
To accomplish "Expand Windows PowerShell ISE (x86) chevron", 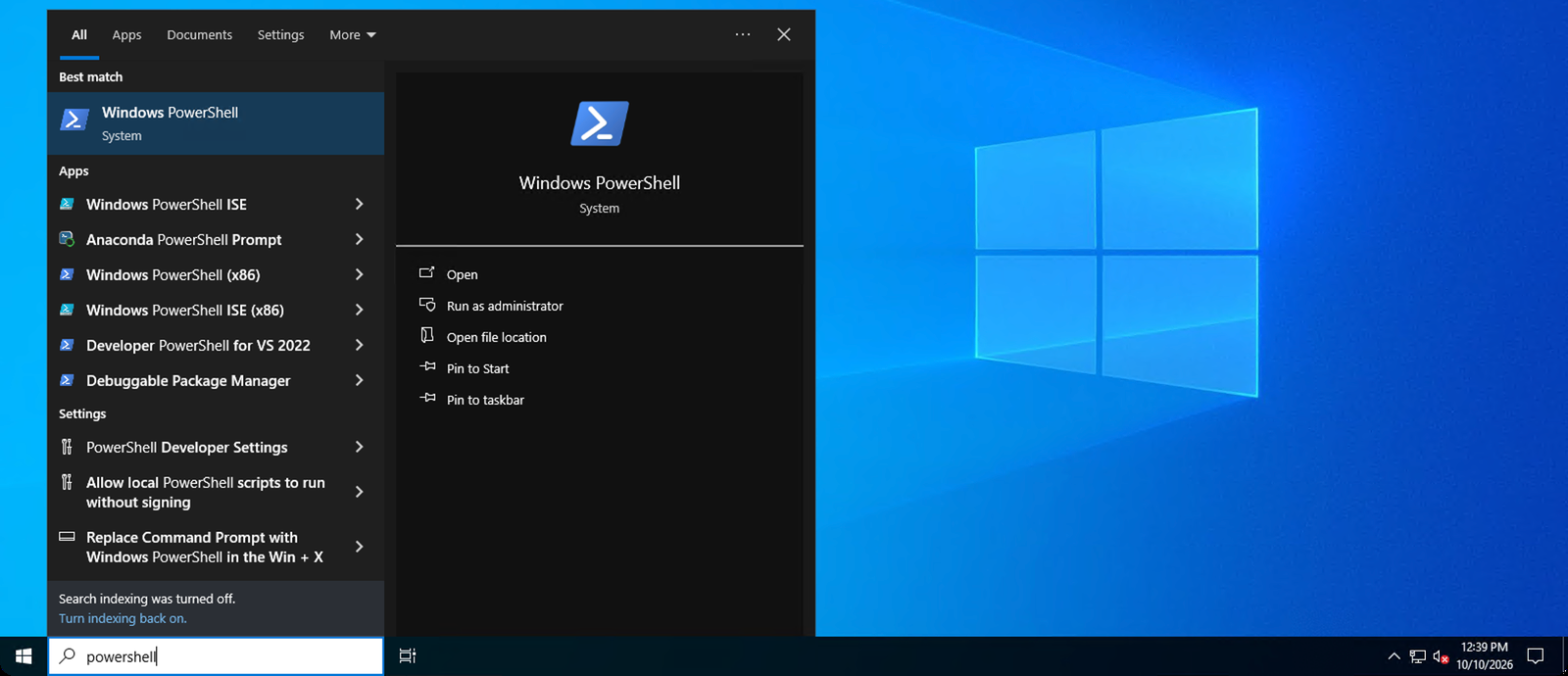I will pyautogui.click(x=359, y=310).
